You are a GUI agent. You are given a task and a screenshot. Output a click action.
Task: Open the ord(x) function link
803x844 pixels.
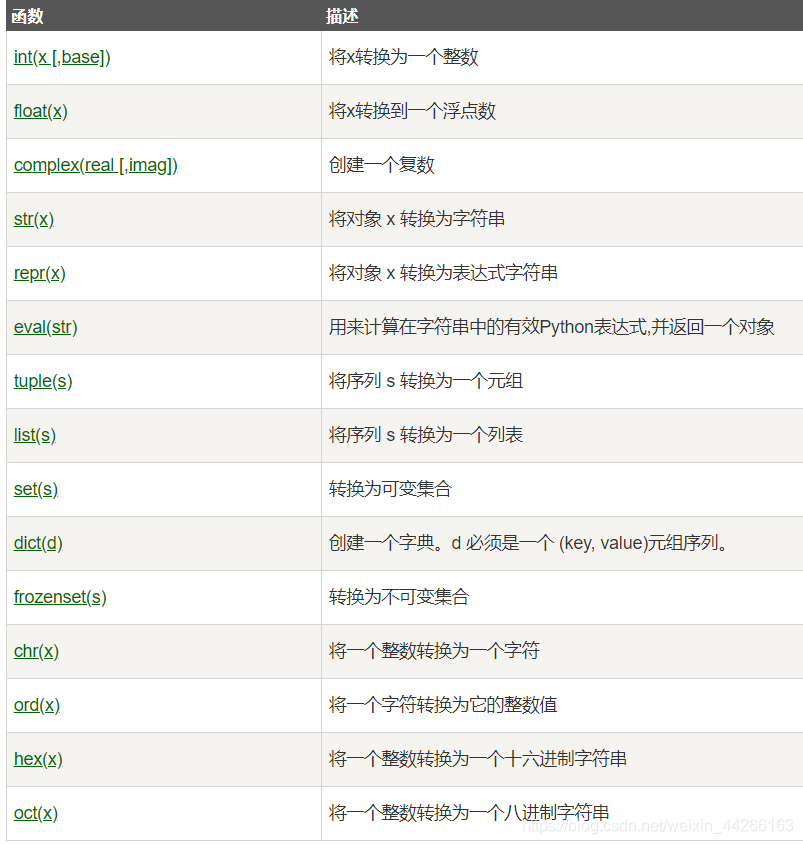37,705
